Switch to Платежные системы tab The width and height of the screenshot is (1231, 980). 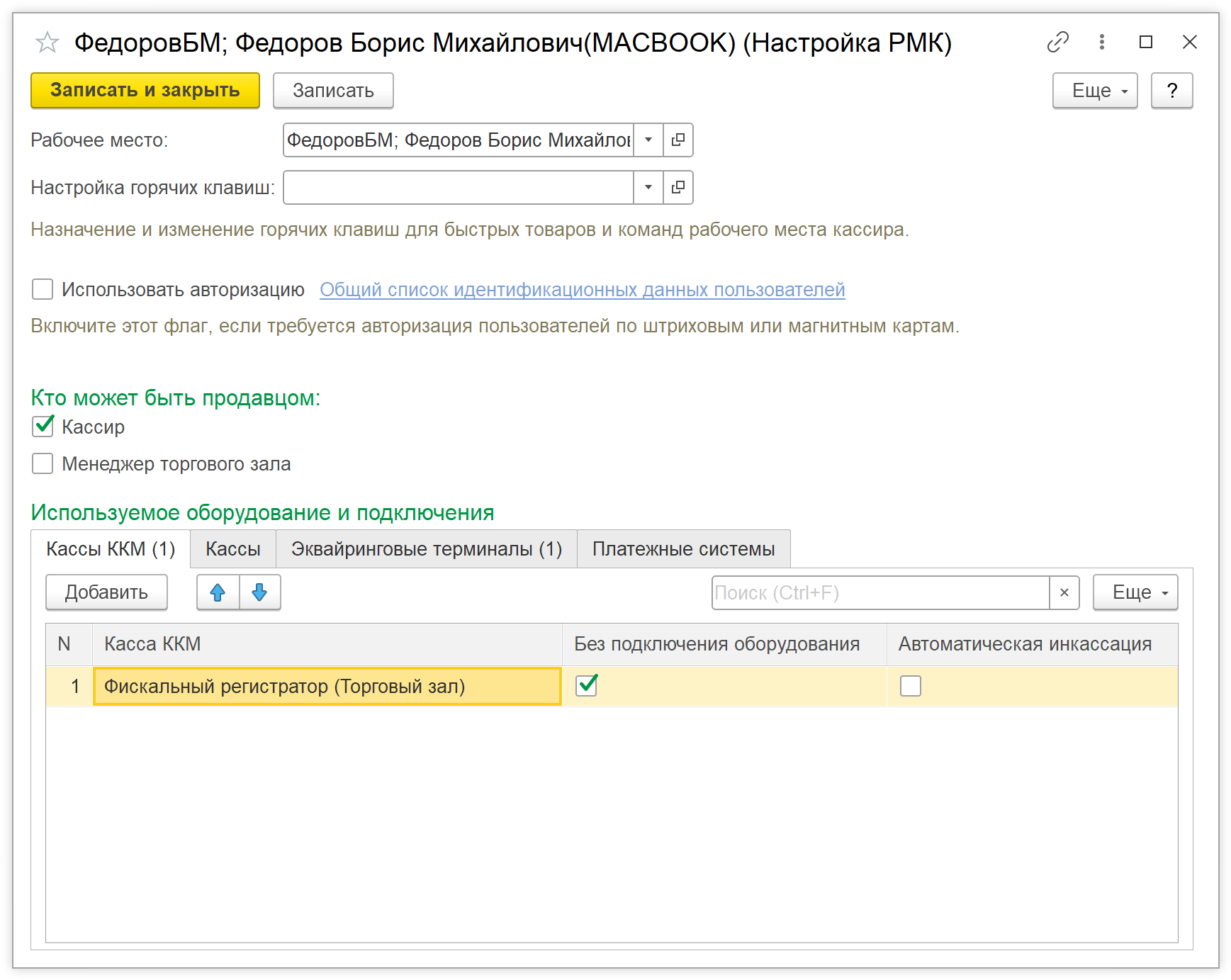(x=683, y=549)
